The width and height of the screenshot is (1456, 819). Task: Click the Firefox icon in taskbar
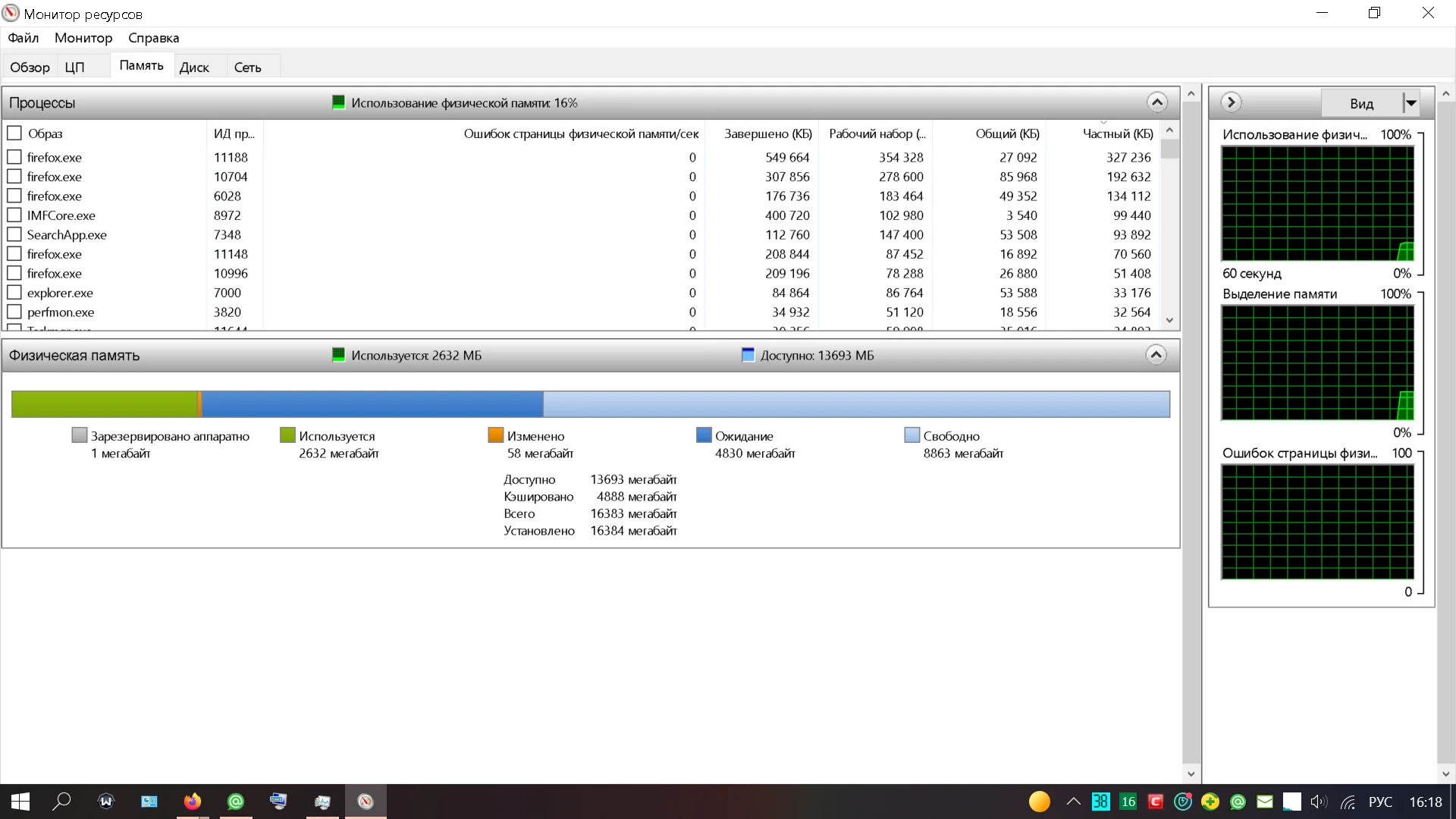pyautogui.click(x=193, y=802)
